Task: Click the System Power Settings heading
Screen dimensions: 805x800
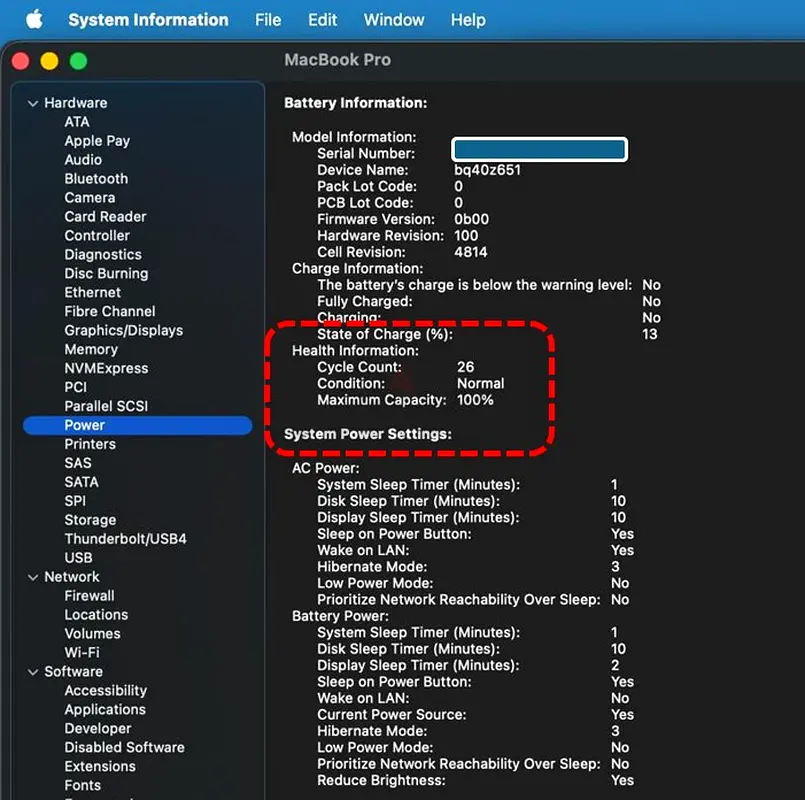Action: (368, 434)
